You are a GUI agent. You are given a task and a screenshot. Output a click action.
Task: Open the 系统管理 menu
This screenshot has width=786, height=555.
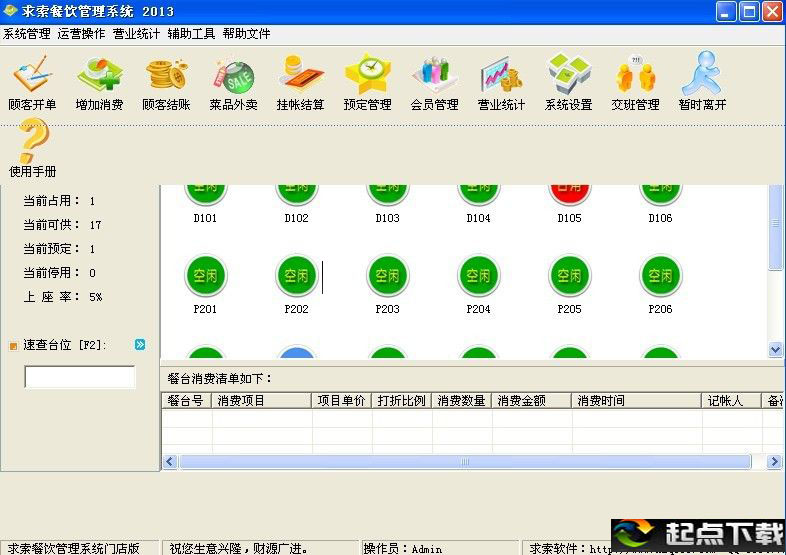pyautogui.click(x=27, y=34)
